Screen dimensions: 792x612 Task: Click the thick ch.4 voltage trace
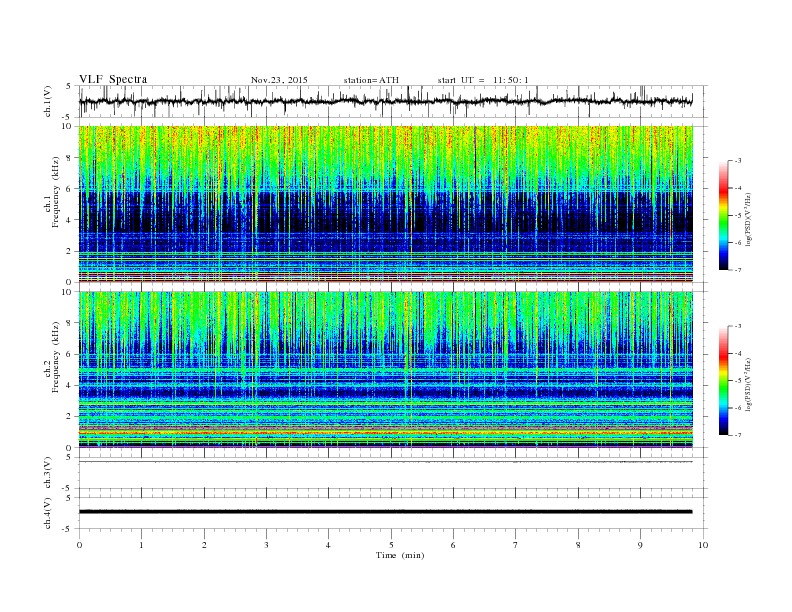click(x=385, y=512)
